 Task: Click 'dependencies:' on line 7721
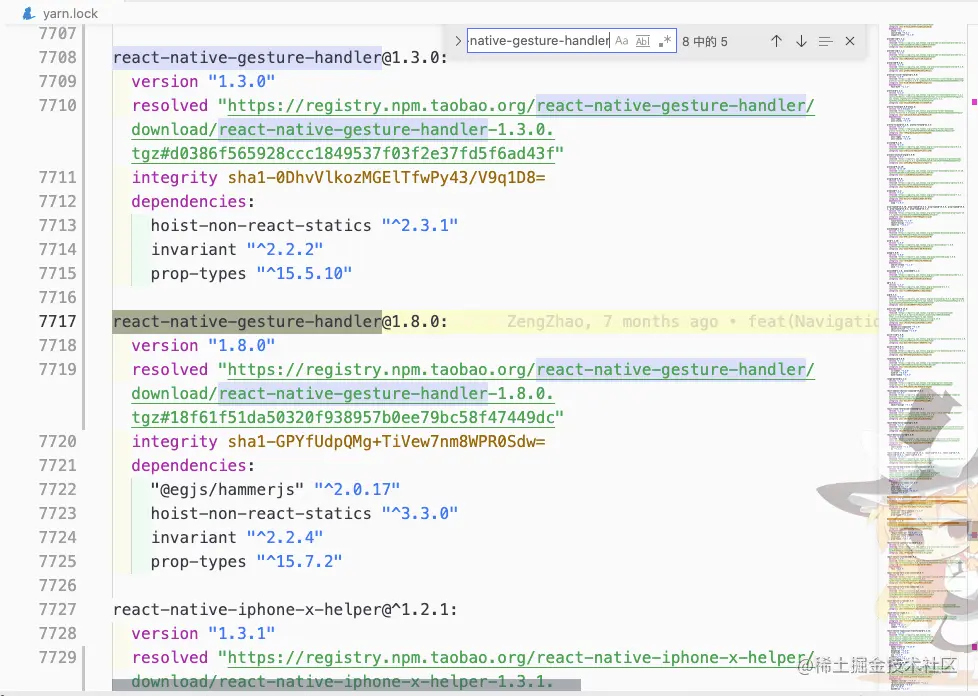click(x=193, y=465)
